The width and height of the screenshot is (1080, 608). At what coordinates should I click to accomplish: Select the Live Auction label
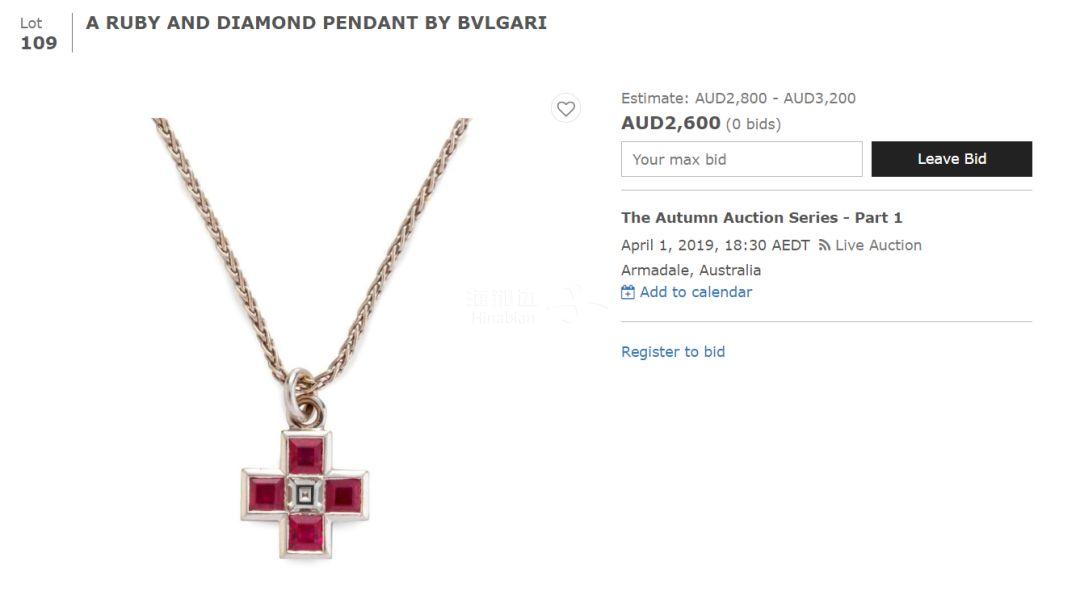pos(878,245)
